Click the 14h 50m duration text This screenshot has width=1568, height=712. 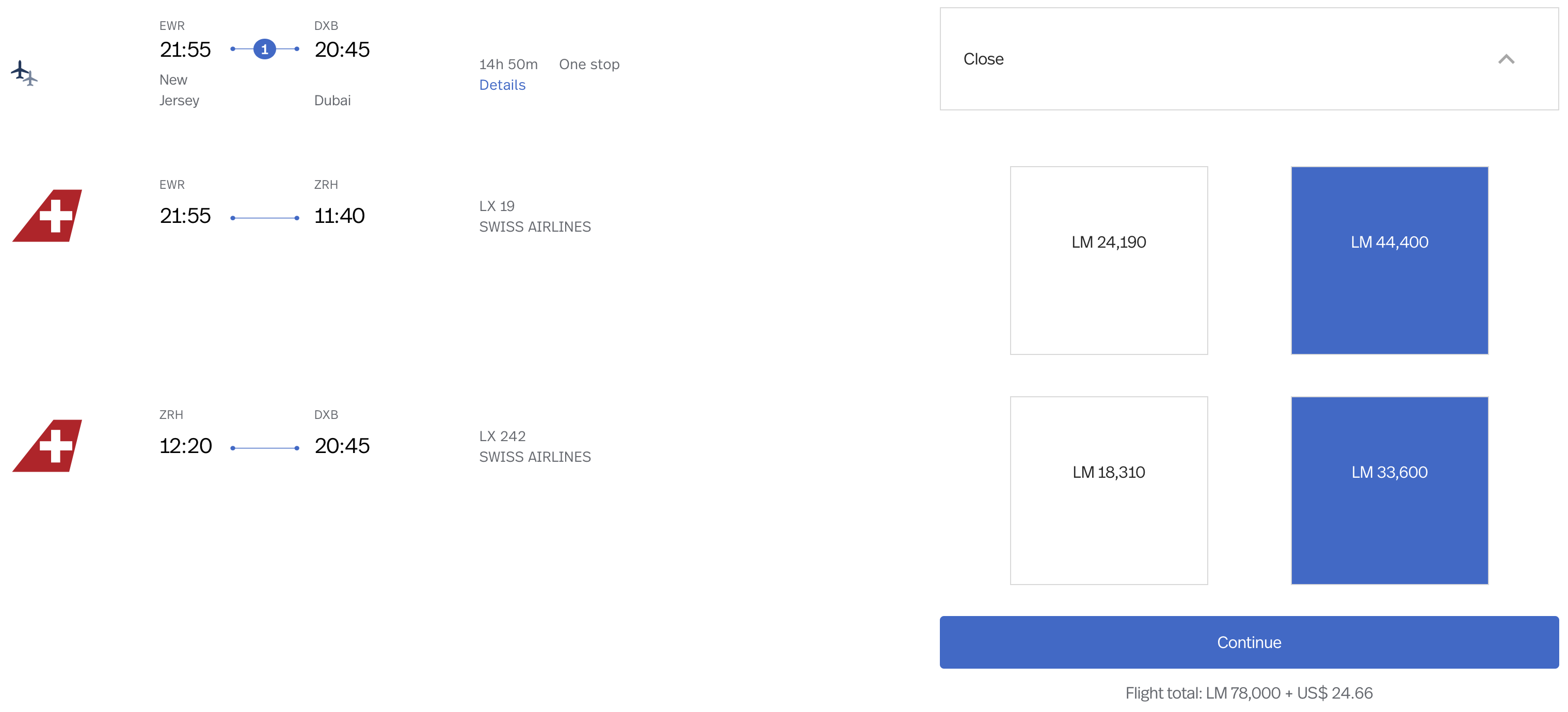508,64
